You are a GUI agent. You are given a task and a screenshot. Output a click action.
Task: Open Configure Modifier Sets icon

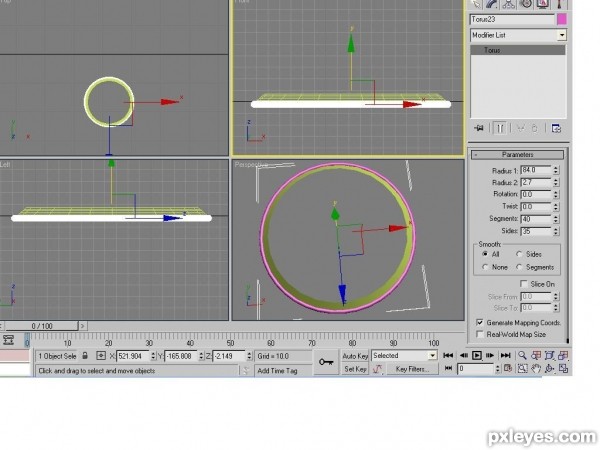click(x=556, y=128)
